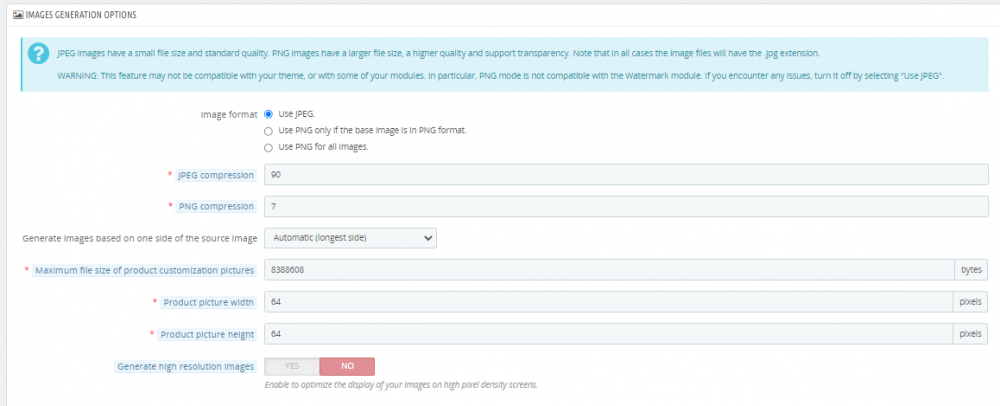This screenshot has width=1000, height=406.
Task: Click the Images Generation Options panel heading
Action: (81, 15)
